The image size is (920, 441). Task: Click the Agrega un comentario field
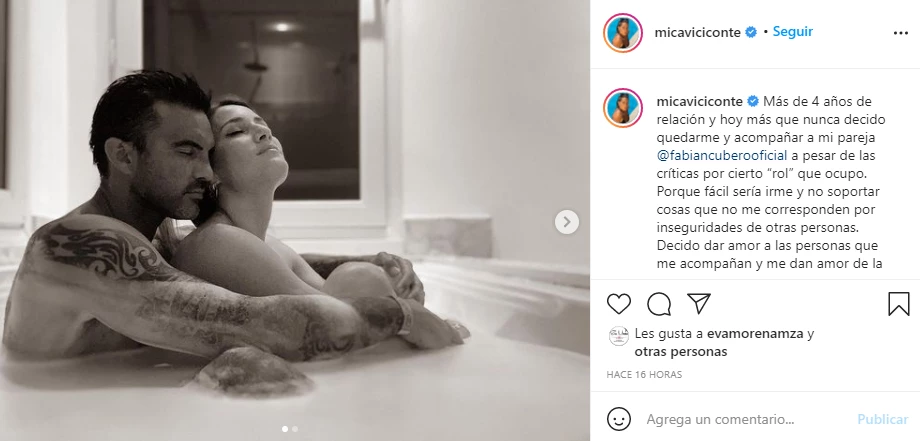pyautogui.click(x=720, y=419)
